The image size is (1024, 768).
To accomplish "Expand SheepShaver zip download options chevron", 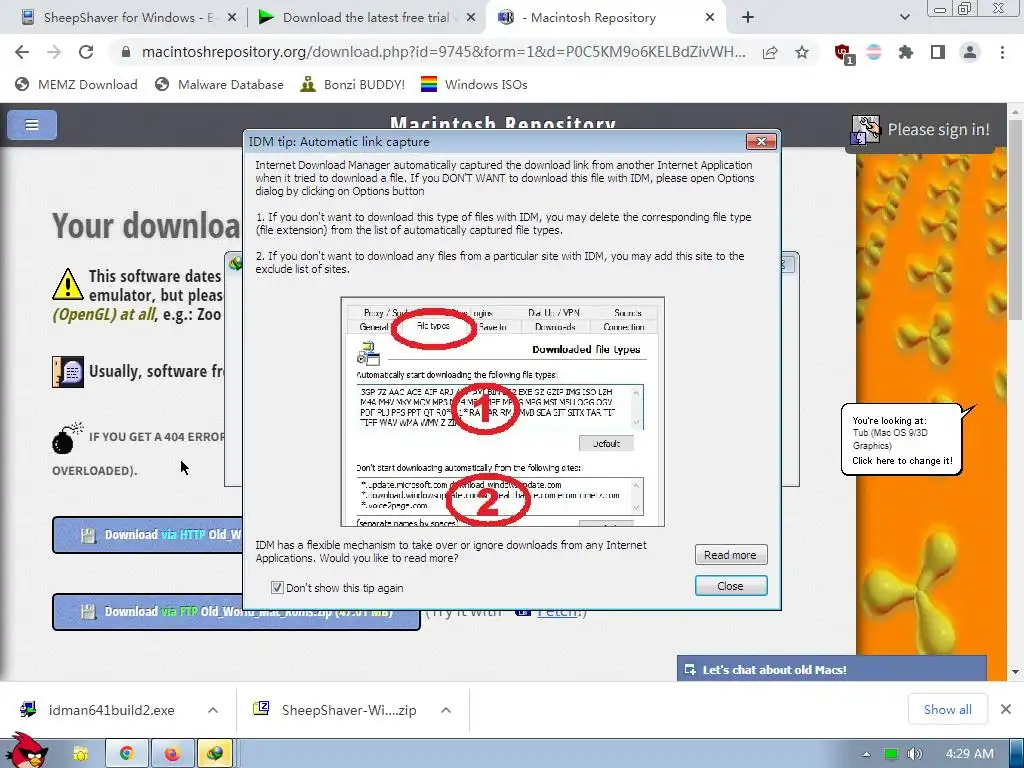I will click(446, 710).
